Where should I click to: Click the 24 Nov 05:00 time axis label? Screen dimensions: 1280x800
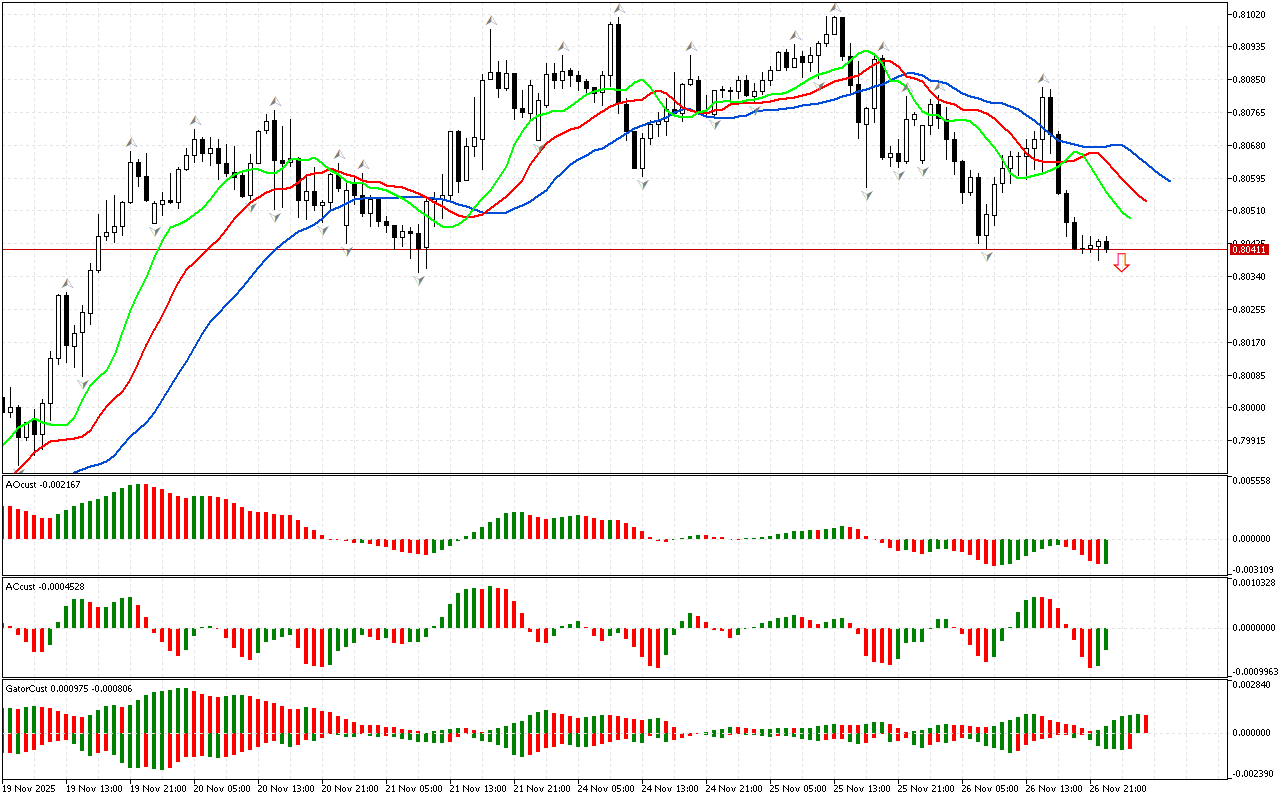[607, 788]
